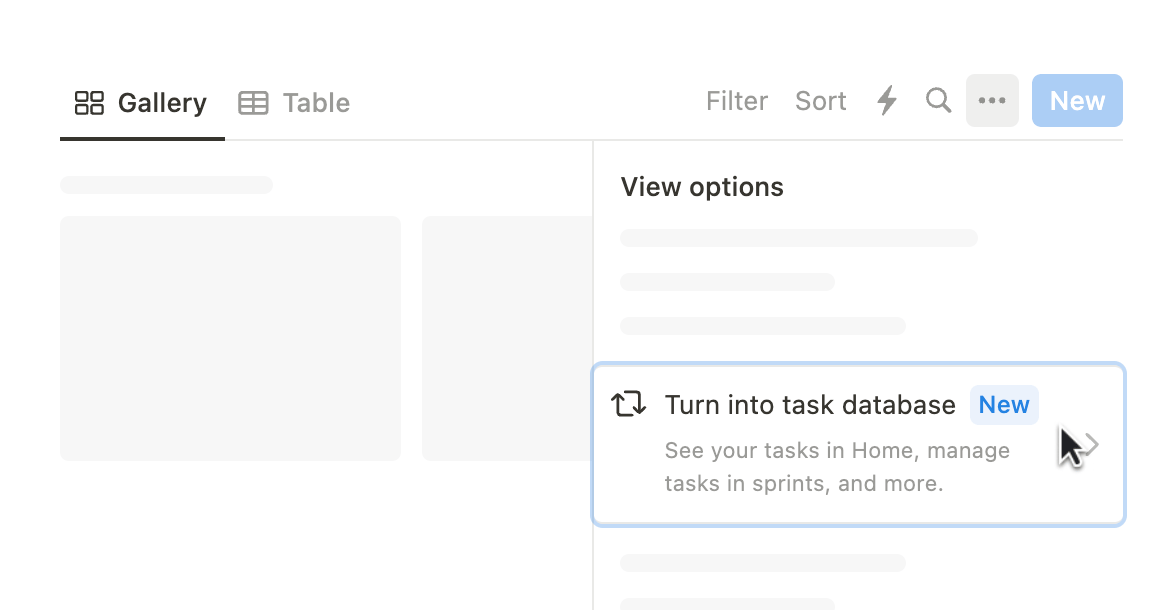Screen dimensions: 1174x610
Task: Click the View options panel heading
Action: [x=702, y=187]
